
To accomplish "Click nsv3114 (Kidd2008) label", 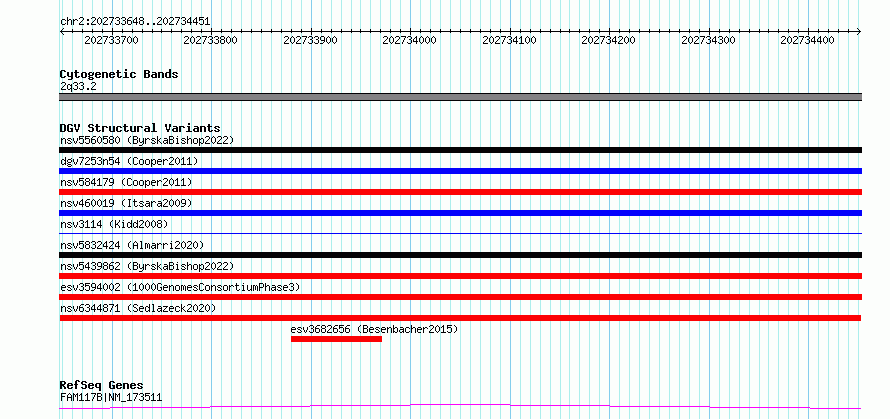I will coord(114,224).
